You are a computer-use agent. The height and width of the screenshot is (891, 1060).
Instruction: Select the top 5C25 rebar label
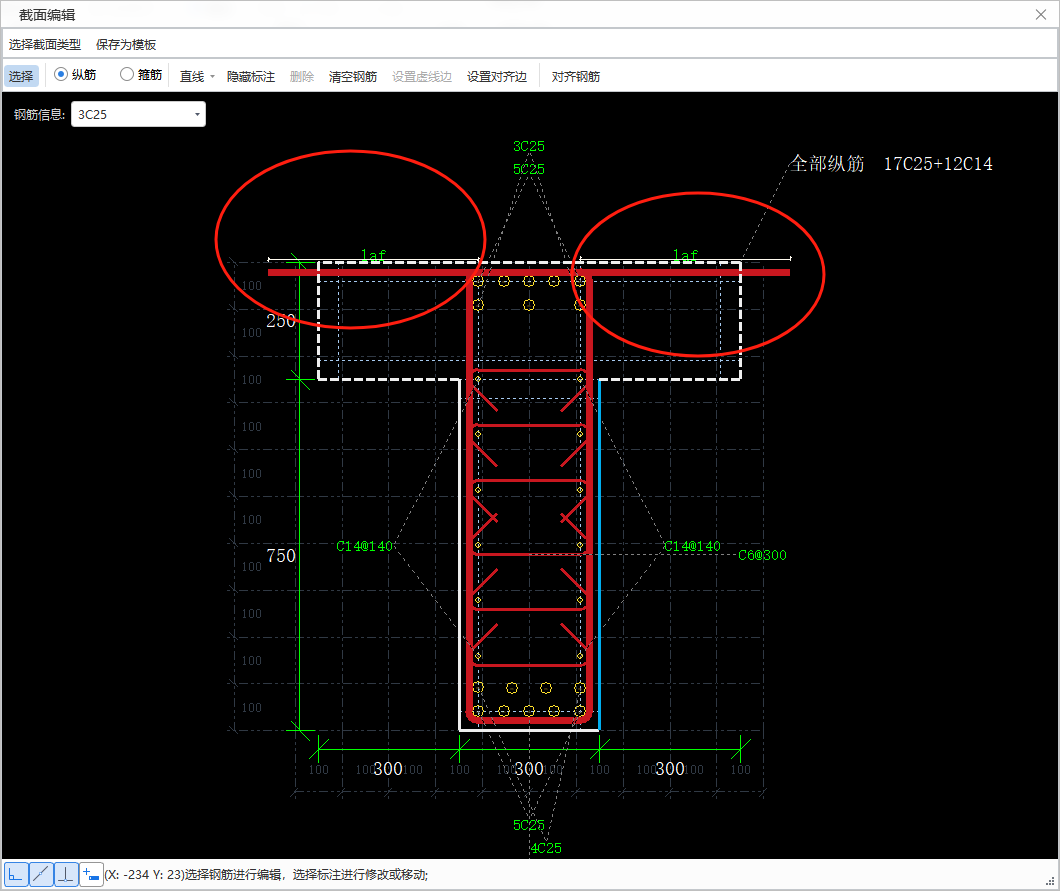(x=529, y=169)
